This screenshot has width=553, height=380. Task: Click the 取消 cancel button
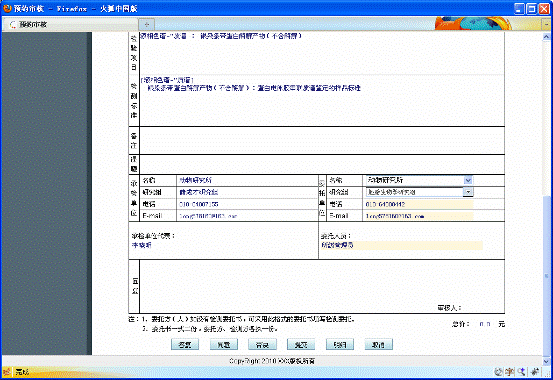(378, 345)
